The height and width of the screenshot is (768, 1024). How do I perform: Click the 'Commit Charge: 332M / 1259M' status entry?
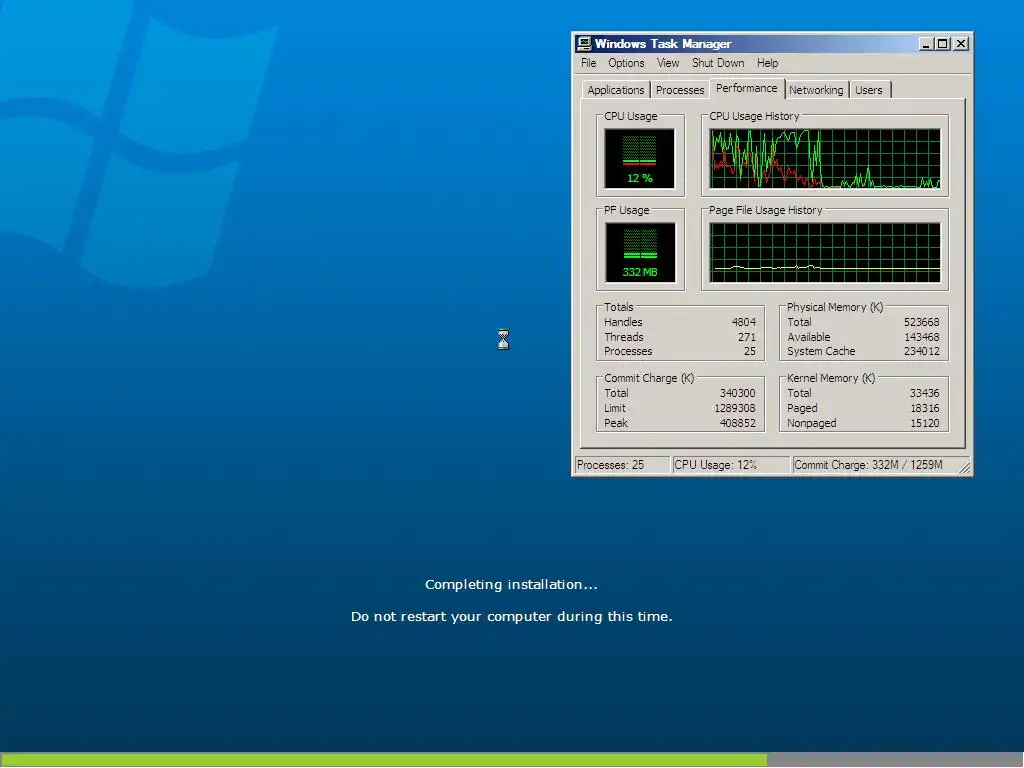pyautogui.click(x=874, y=465)
